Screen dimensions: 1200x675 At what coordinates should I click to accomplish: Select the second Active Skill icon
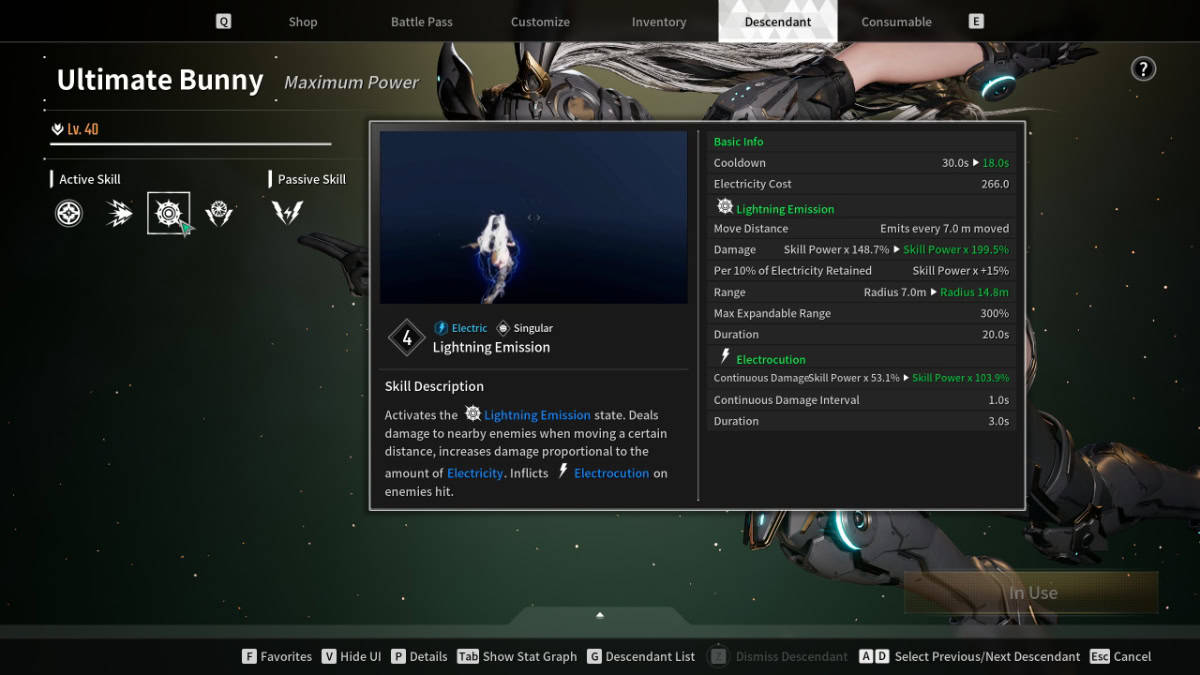[x=118, y=212]
